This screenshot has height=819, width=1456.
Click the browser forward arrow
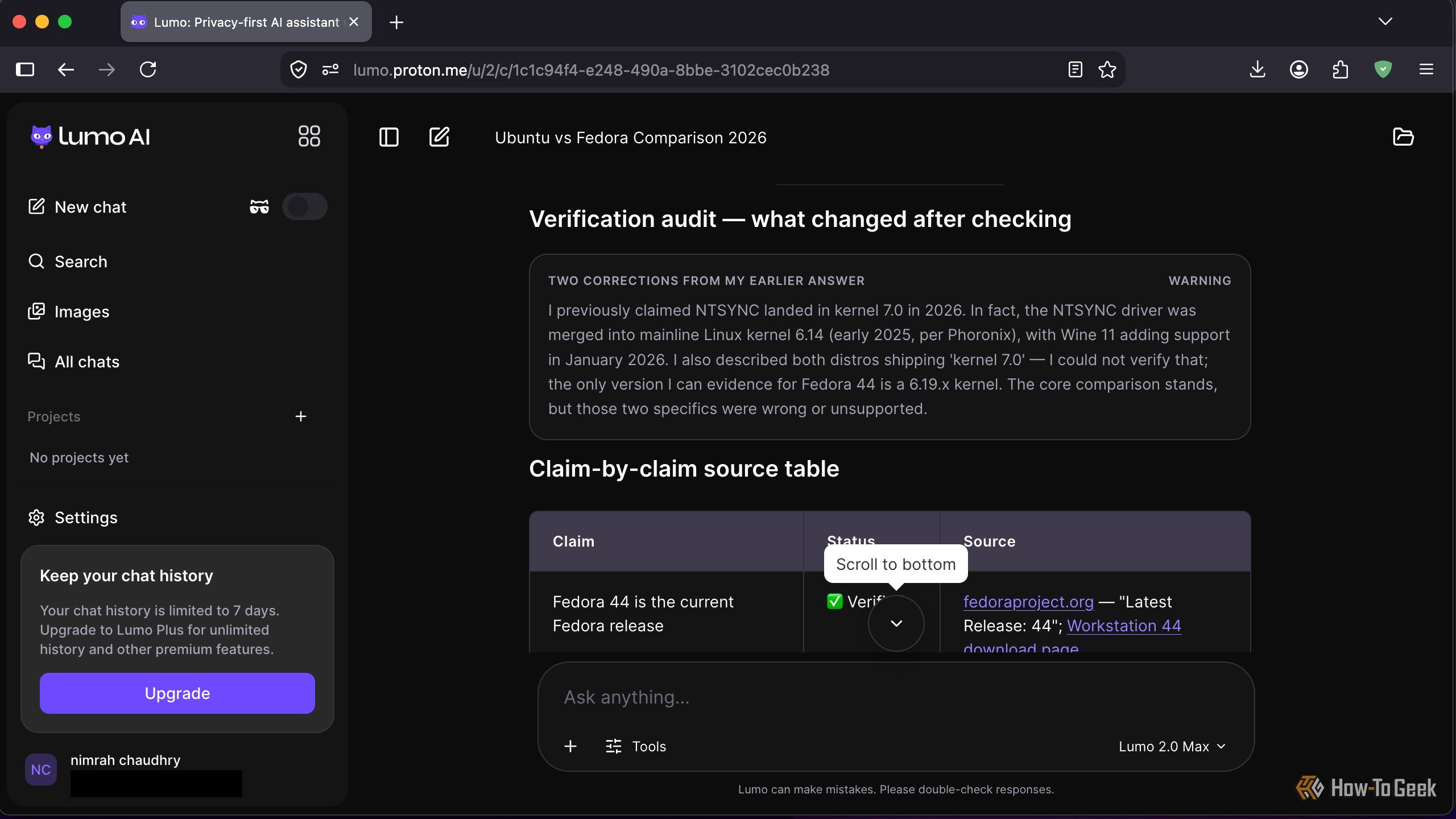[107, 70]
